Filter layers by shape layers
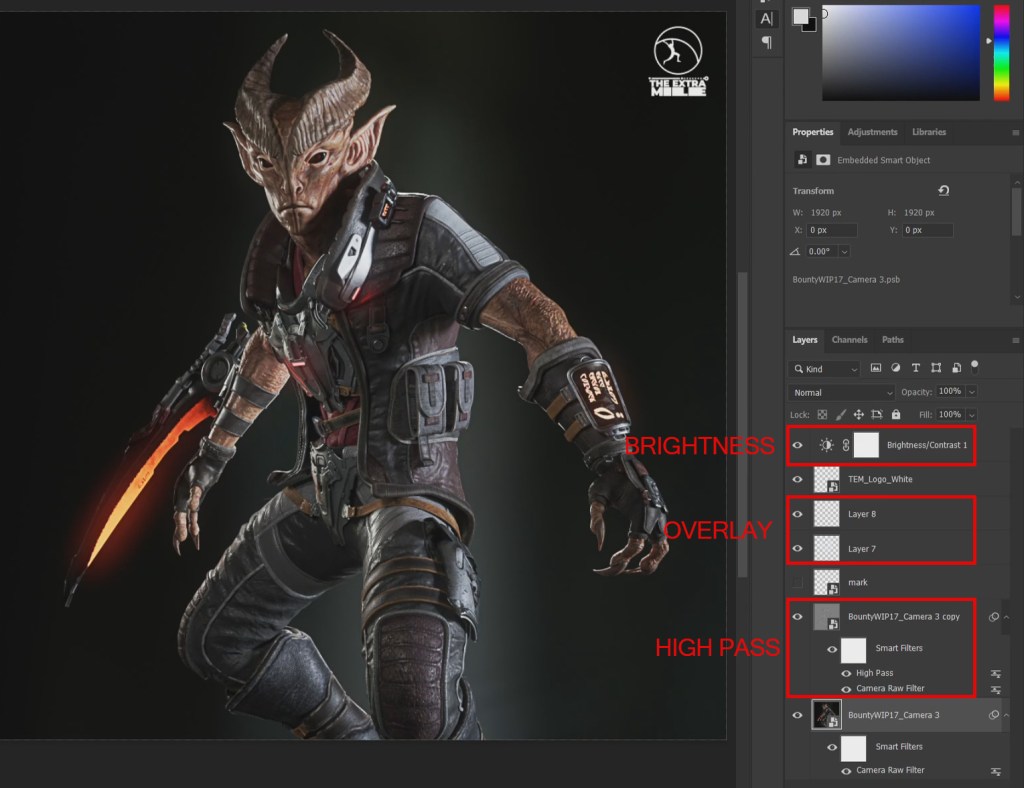Screen dimensions: 1024x788 point(936,368)
